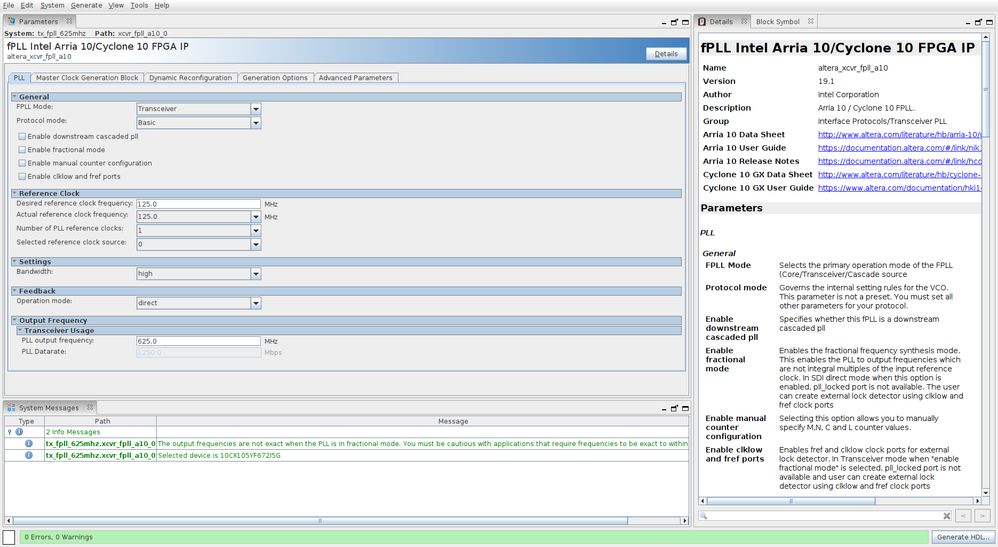Screen dimensions: 998x547
Task: Open the Operation mode dropdown
Action: coord(256,303)
